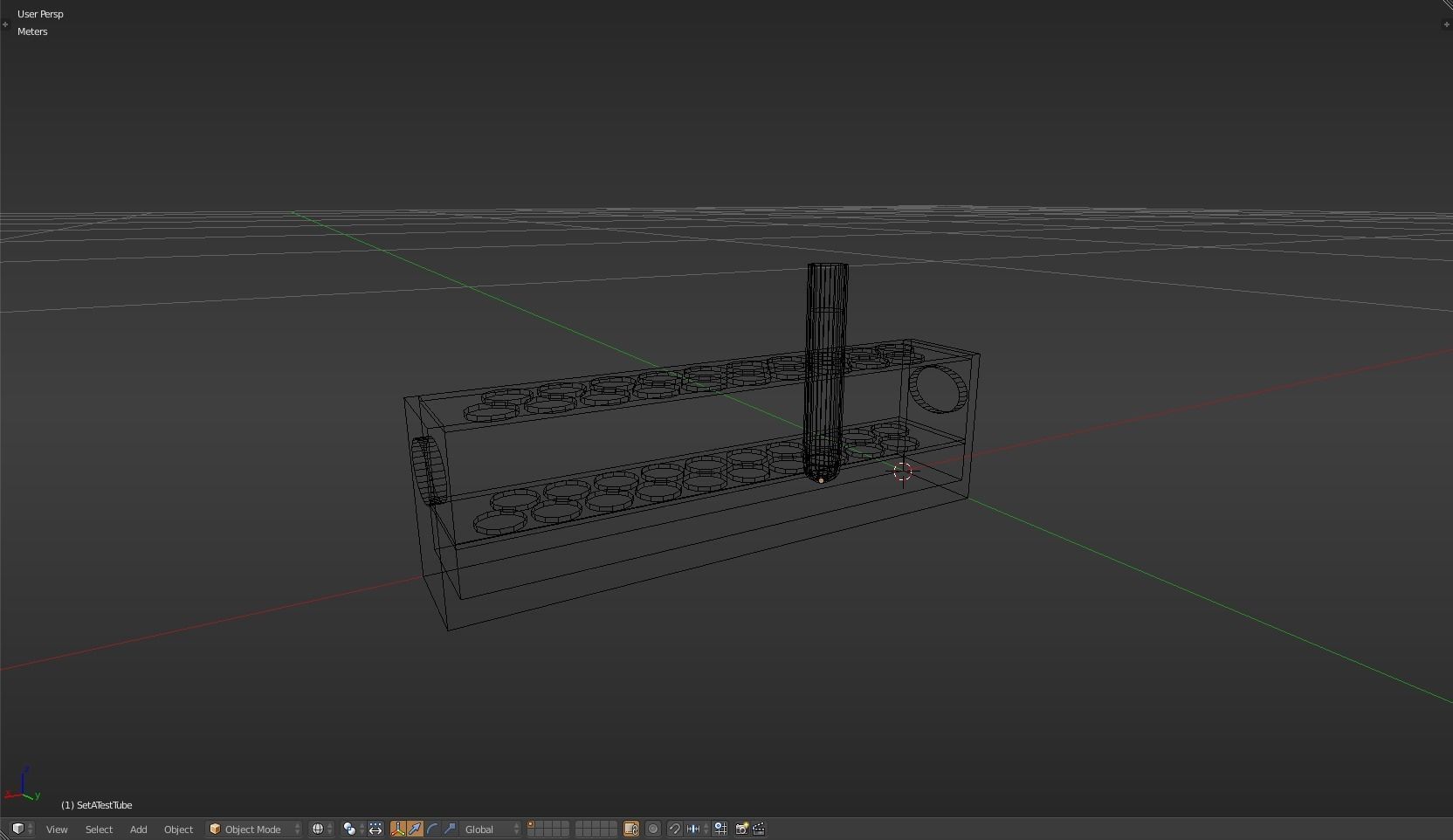1453x840 pixels.
Task: Select the scale manipulator icon
Action: pos(450,829)
